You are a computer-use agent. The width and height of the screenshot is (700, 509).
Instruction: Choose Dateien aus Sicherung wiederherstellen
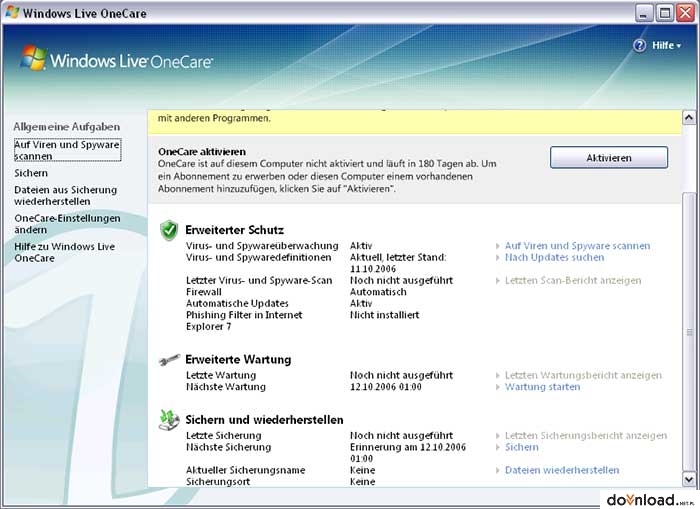[66, 196]
